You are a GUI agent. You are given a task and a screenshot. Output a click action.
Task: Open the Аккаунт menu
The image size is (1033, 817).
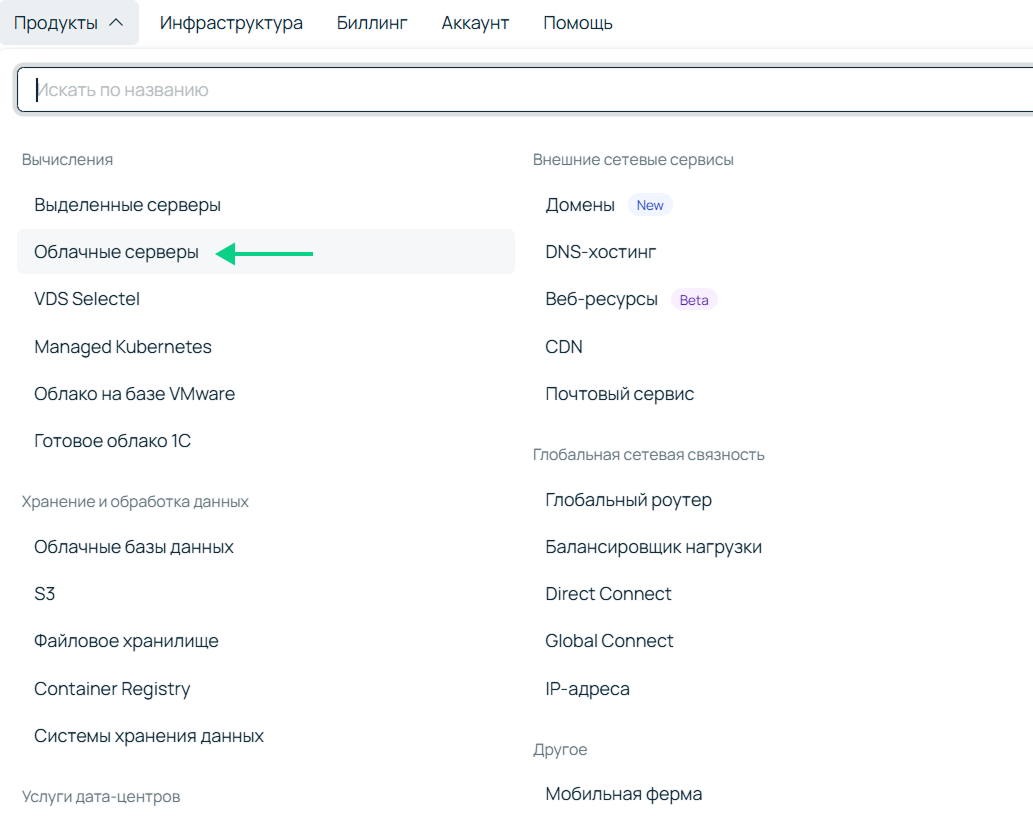[474, 22]
